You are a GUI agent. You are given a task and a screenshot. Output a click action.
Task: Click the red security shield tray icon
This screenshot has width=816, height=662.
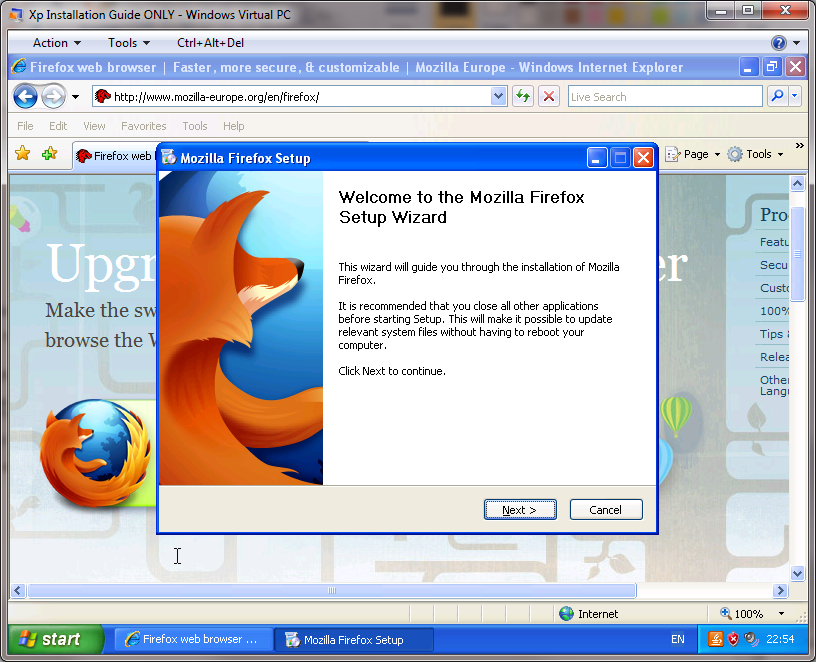733,639
